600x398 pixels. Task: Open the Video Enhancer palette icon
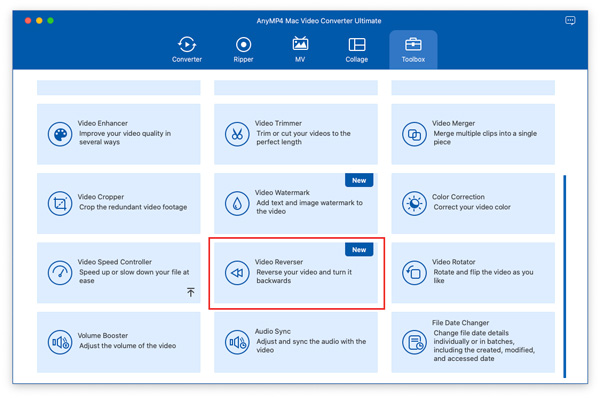pyautogui.click(x=60, y=134)
